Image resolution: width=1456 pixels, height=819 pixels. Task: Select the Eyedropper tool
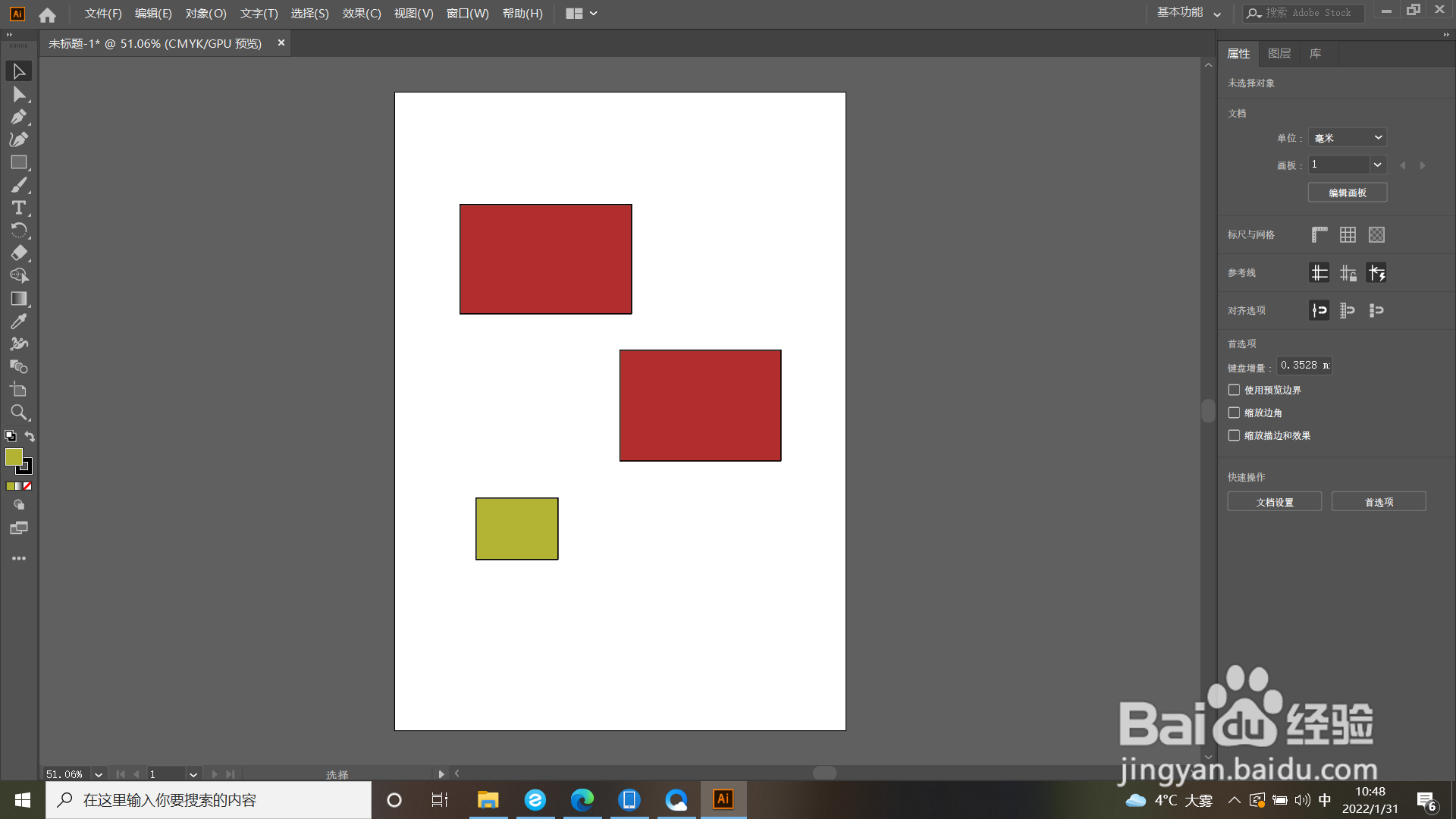point(19,322)
